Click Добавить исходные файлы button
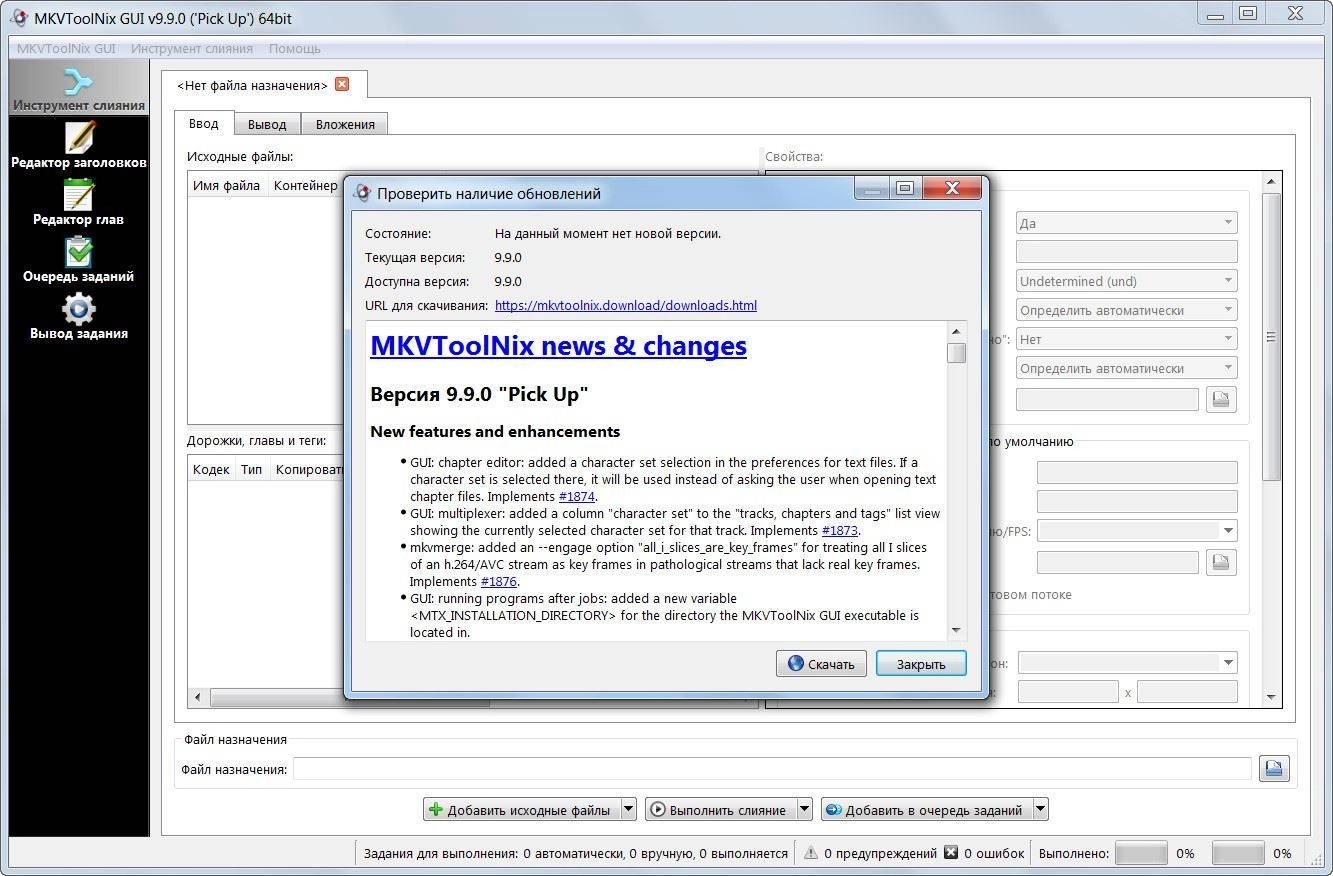This screenshot has height=876, width=1333. point(521,810)
